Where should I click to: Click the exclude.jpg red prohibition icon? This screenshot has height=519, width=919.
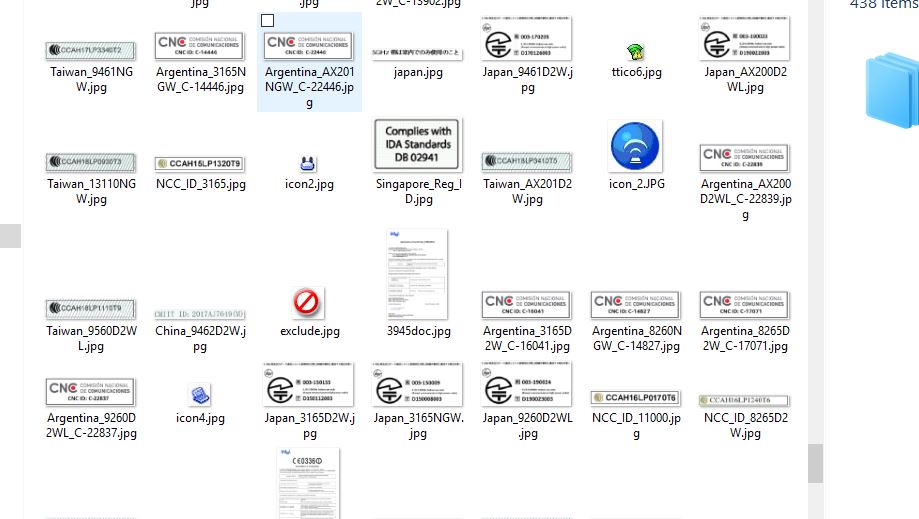pyautogui.click(x=307, y=302)
